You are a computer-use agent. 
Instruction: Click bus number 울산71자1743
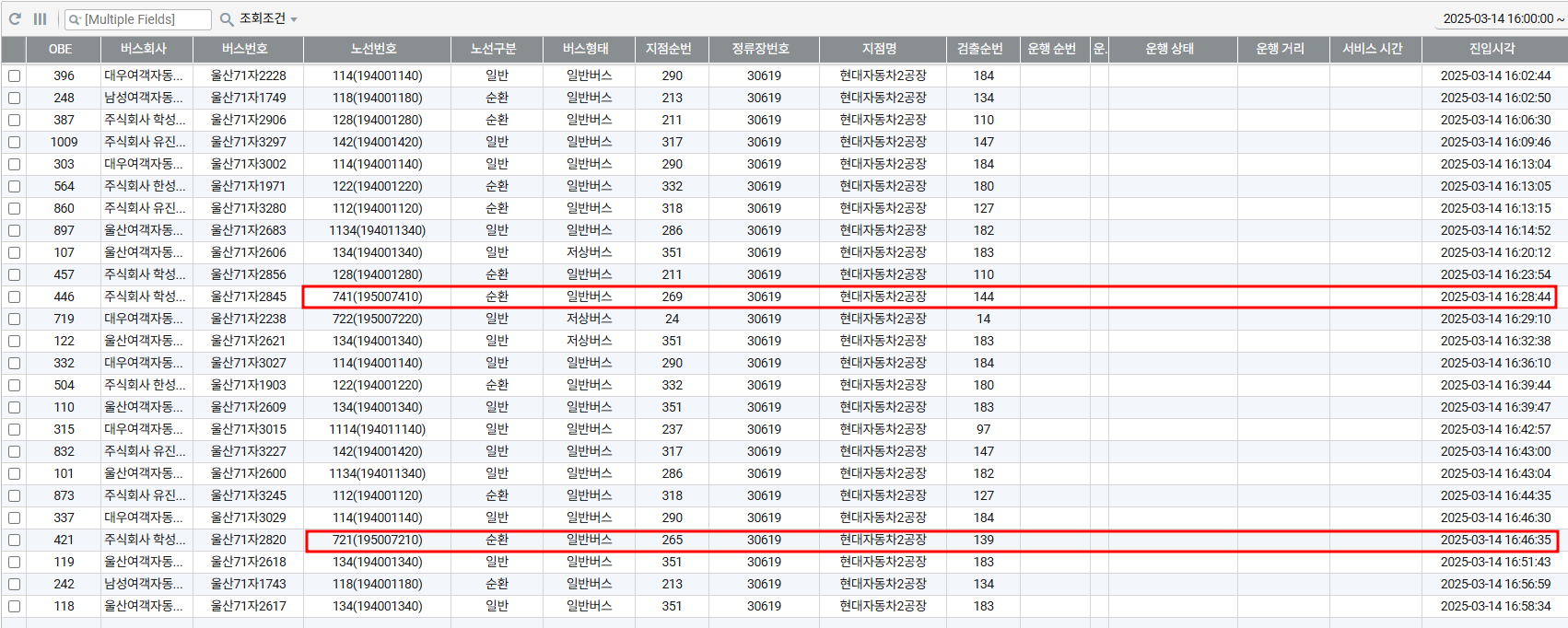pyautogui.click(x=249, y=584)
